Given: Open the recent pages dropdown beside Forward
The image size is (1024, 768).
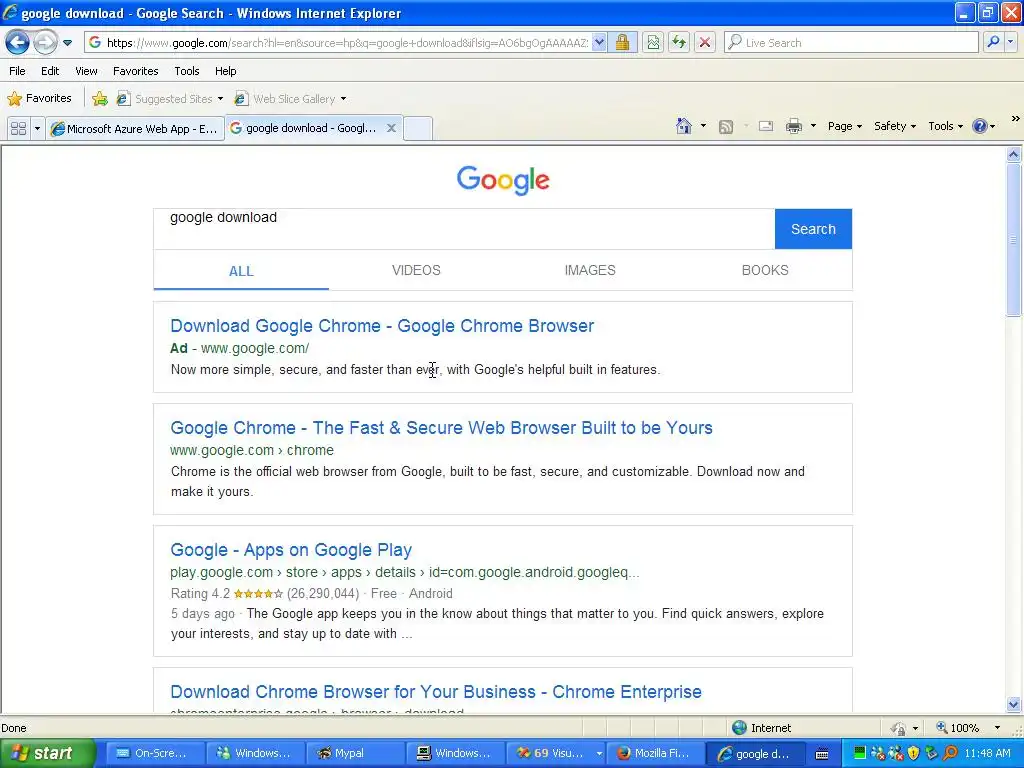Looking at the screenshot, I should [x=67, y=43].
